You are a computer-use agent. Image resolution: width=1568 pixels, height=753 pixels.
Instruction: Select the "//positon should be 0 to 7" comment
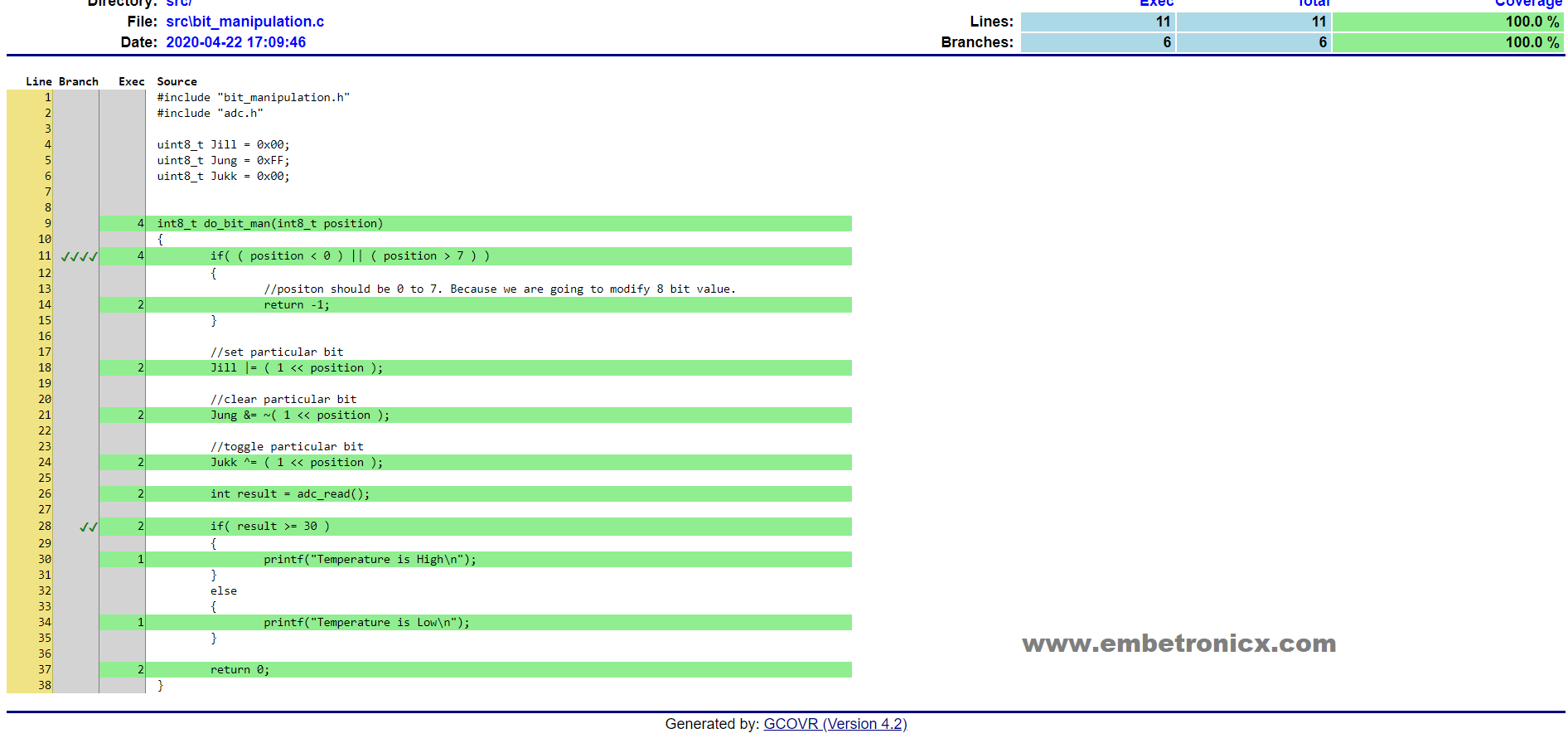[500, 289]
